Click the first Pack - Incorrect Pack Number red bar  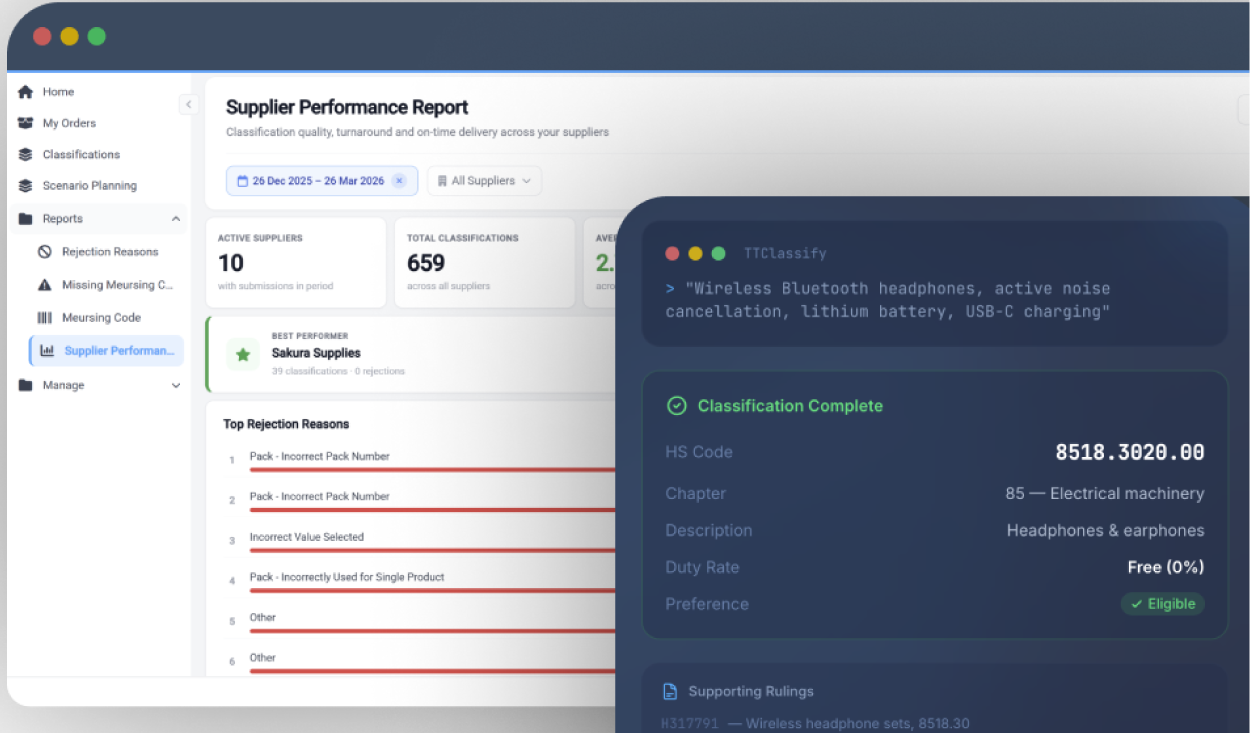(432, 470)
